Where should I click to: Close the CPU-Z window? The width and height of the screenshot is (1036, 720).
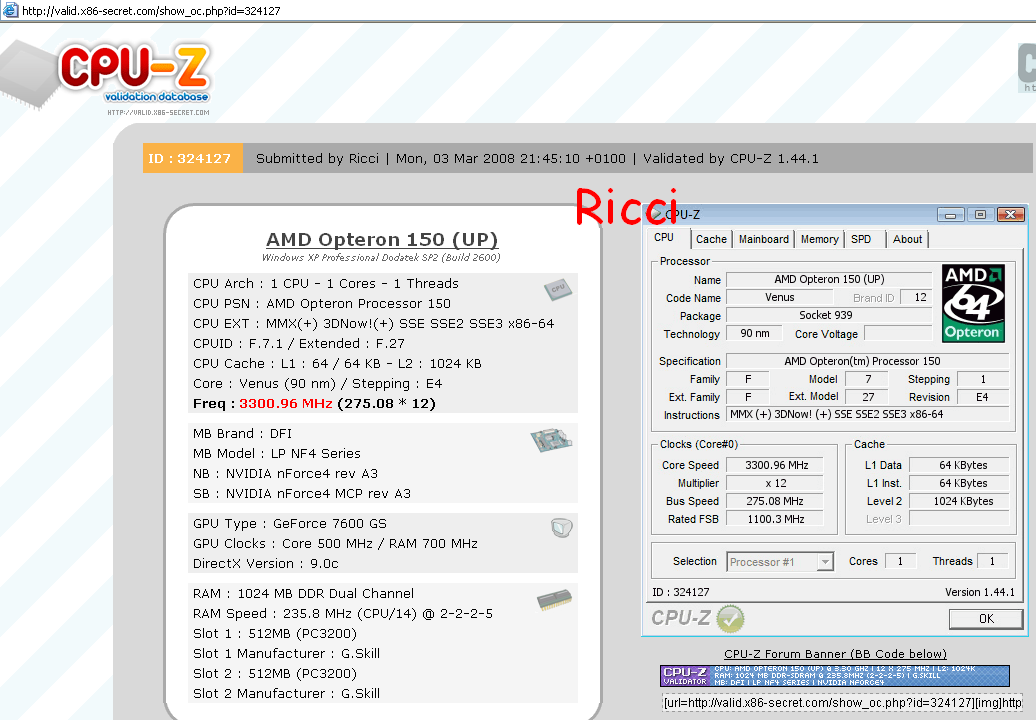[1011, 215]
